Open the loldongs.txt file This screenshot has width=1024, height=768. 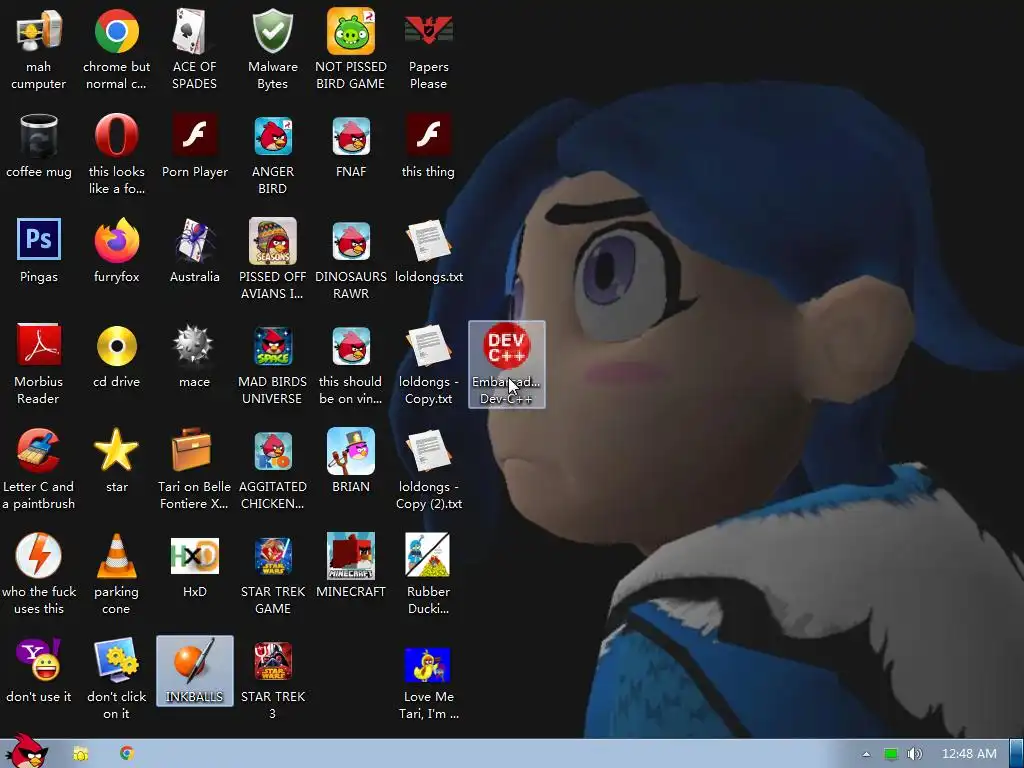pos(428,251)
